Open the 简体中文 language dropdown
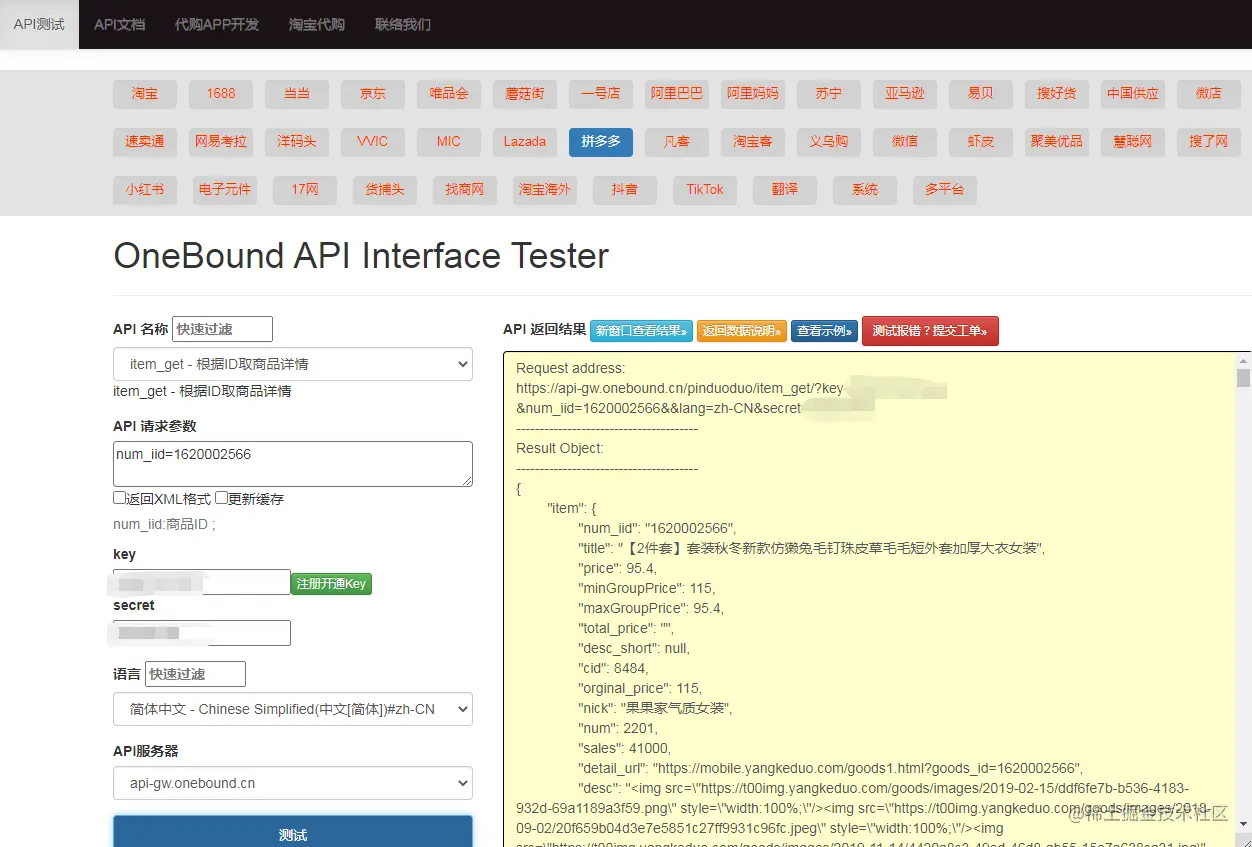 click(x=293, y=709)
